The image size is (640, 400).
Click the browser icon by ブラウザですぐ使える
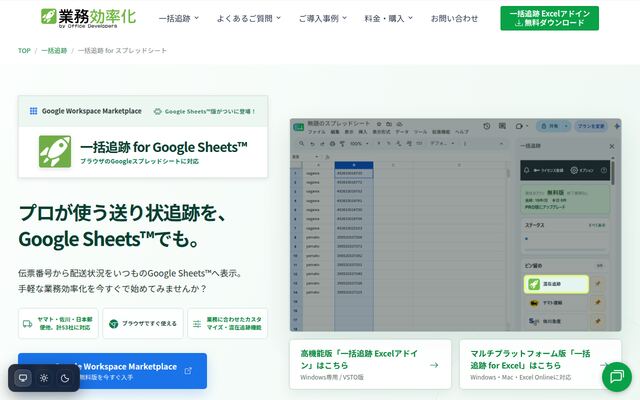click(x=113, y=324)
